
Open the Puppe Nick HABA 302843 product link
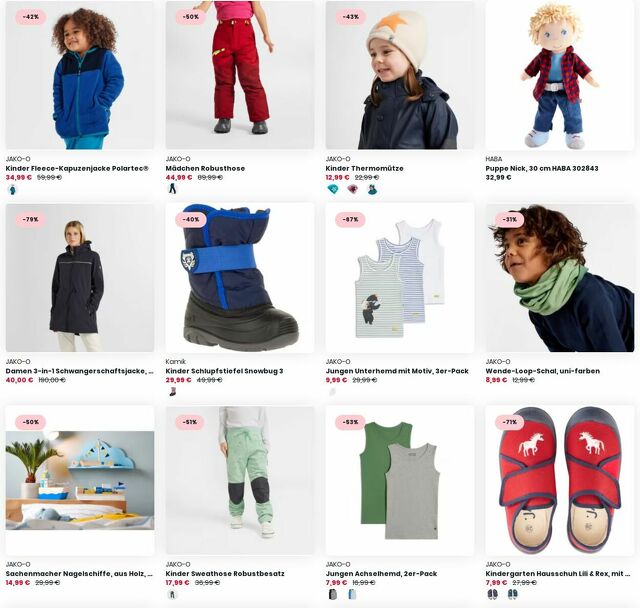pos(542,168)
